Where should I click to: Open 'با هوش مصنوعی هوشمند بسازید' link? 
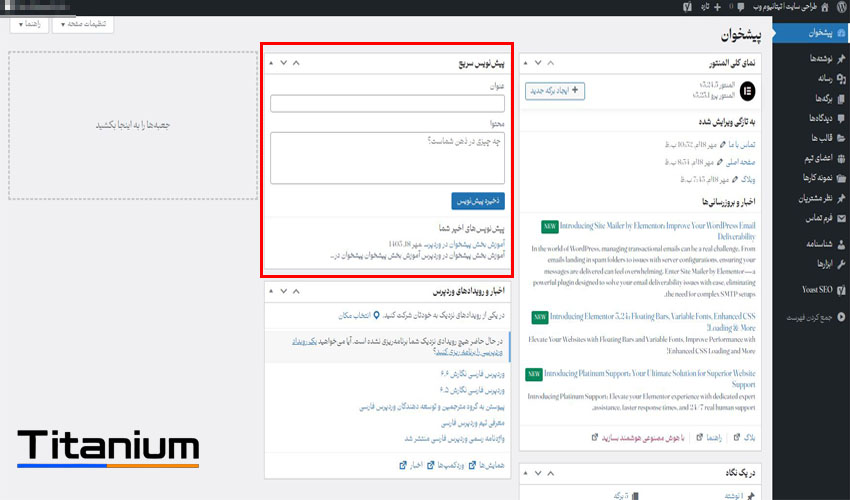[638, 438]
